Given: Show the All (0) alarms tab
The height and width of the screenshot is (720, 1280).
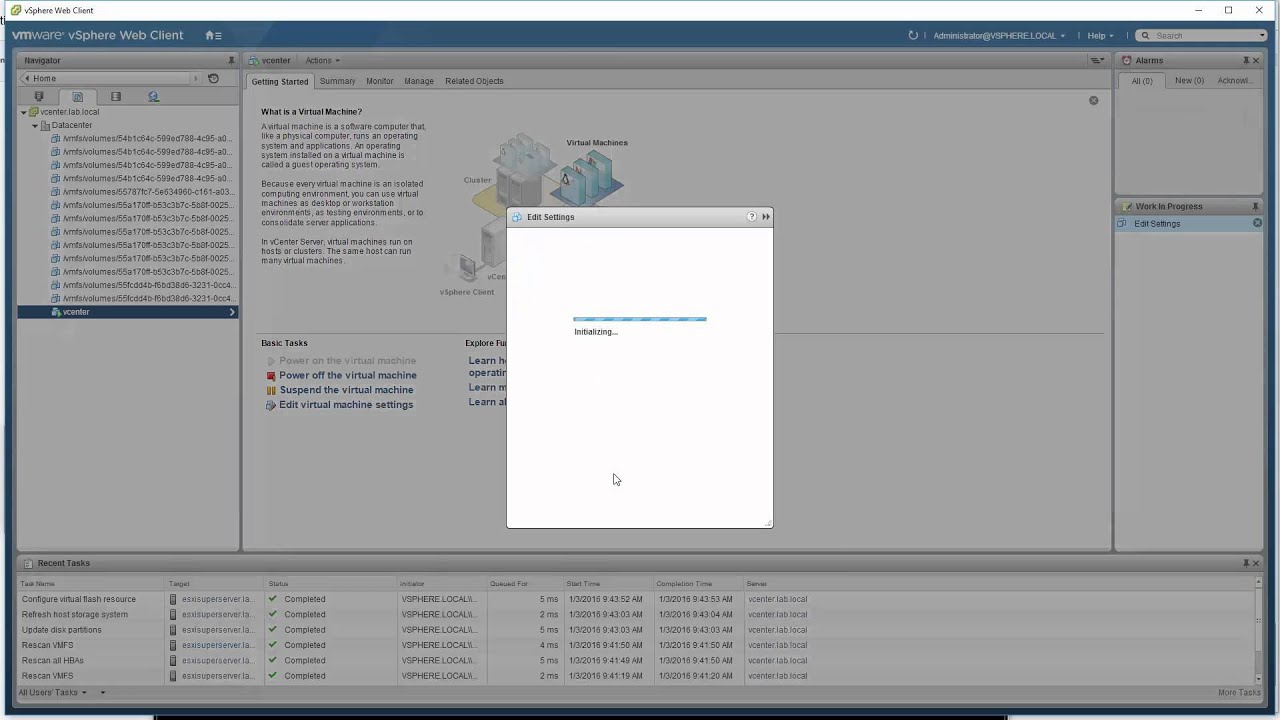Looking at the screenshot, I should point(1142,81).
